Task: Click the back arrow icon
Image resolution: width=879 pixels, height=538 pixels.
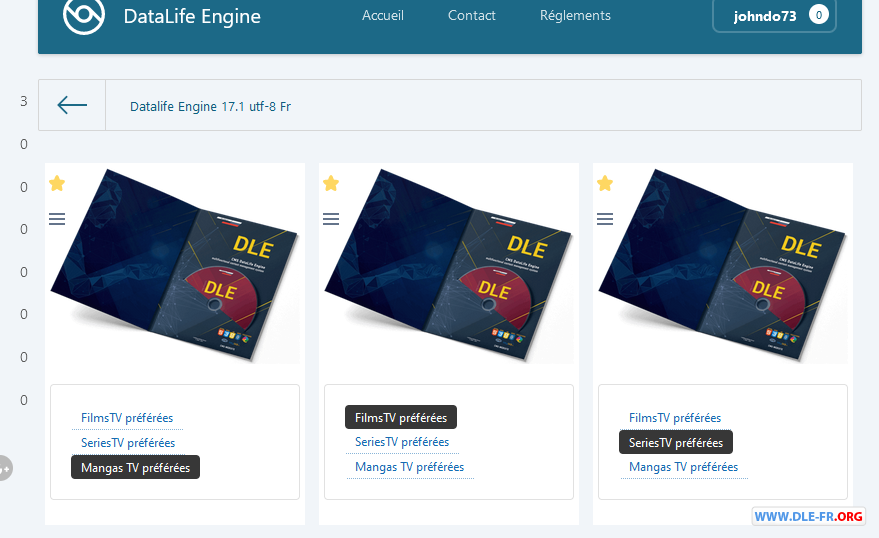Action: [72, 105]
